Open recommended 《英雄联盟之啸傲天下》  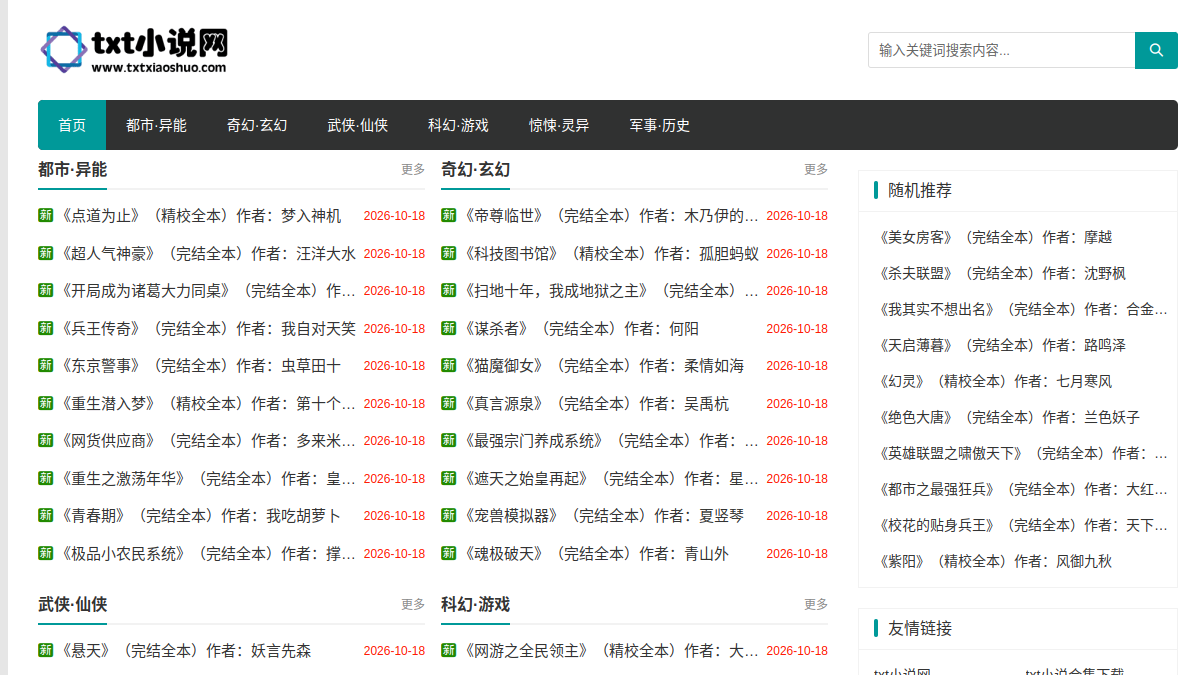(x=1022, y=453)
